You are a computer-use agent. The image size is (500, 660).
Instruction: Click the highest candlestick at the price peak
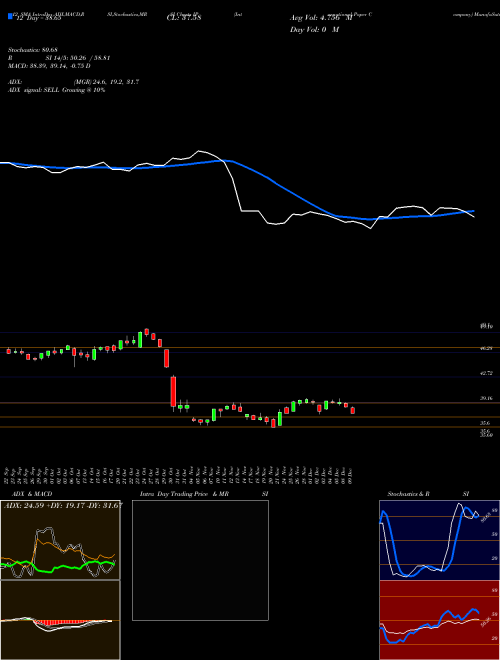(x=146, y=332)
